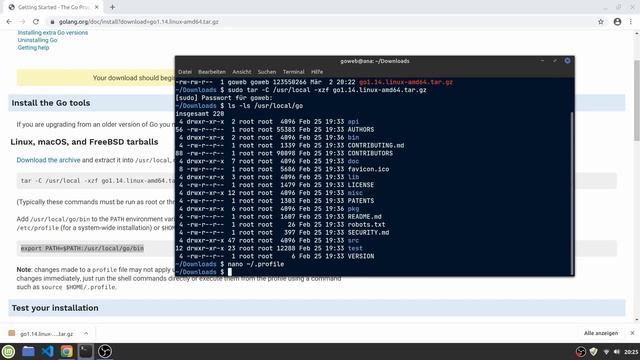
Task: Click Alle anzeigen in downloads bar
Action: [600, 333]
